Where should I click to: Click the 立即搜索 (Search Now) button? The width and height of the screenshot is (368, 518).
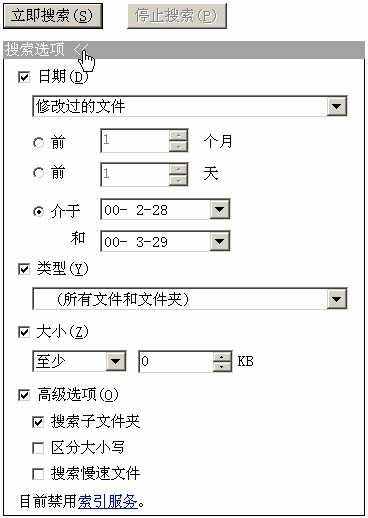click(x=53, y=16)
